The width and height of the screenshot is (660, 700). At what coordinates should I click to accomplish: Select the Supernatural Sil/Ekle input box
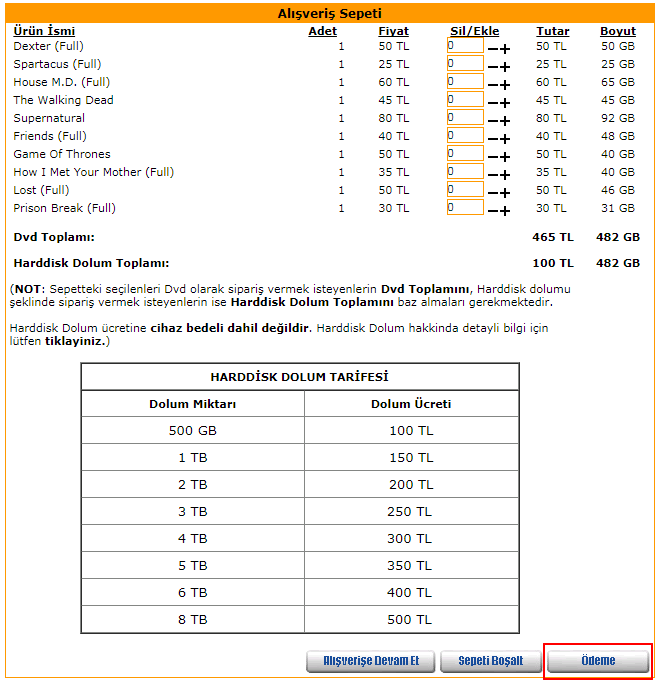465,117
